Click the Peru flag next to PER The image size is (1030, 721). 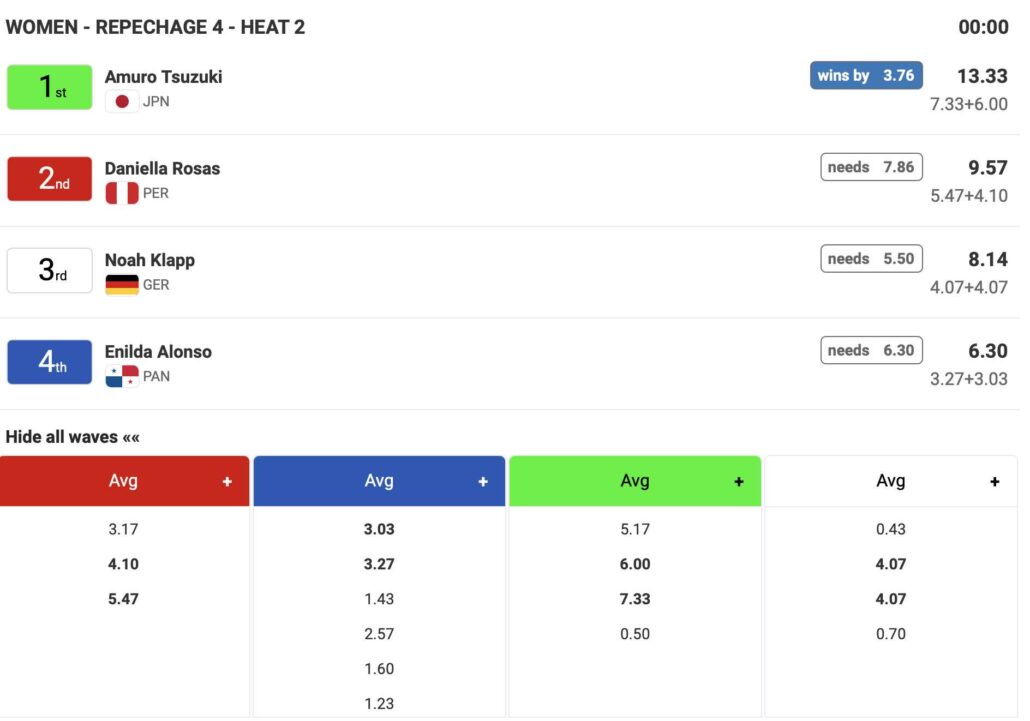click(122, 193)
